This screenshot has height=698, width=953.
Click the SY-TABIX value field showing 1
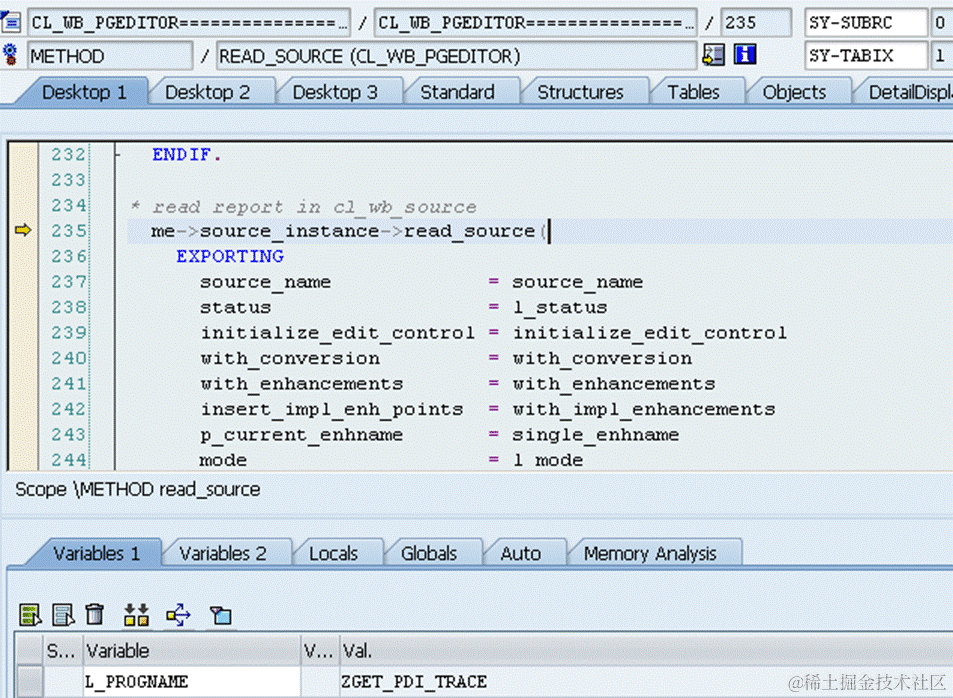[x=941, y=56]
